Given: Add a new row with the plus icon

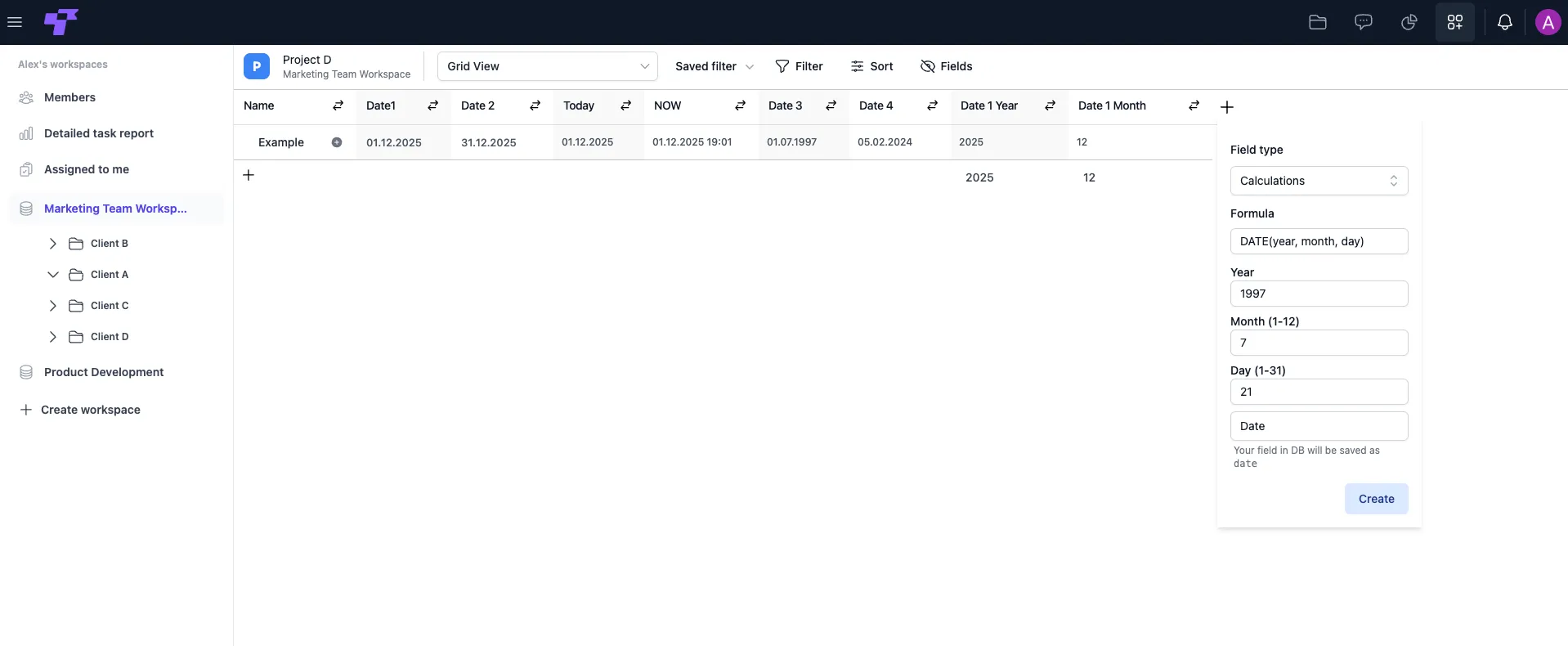Looking at the screenshot, I should point(249,175).
